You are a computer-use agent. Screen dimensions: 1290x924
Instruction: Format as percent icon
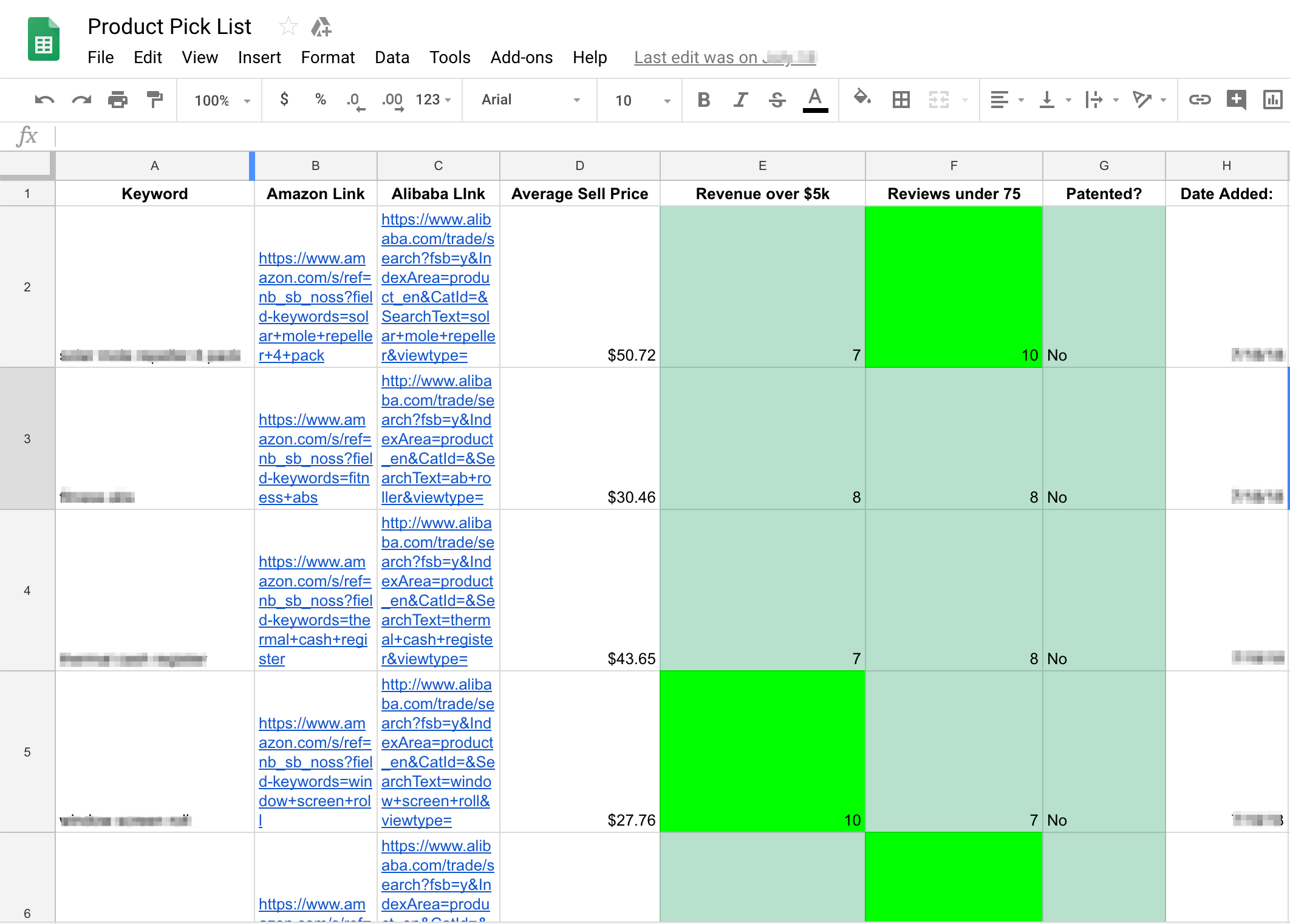point(321,99)
